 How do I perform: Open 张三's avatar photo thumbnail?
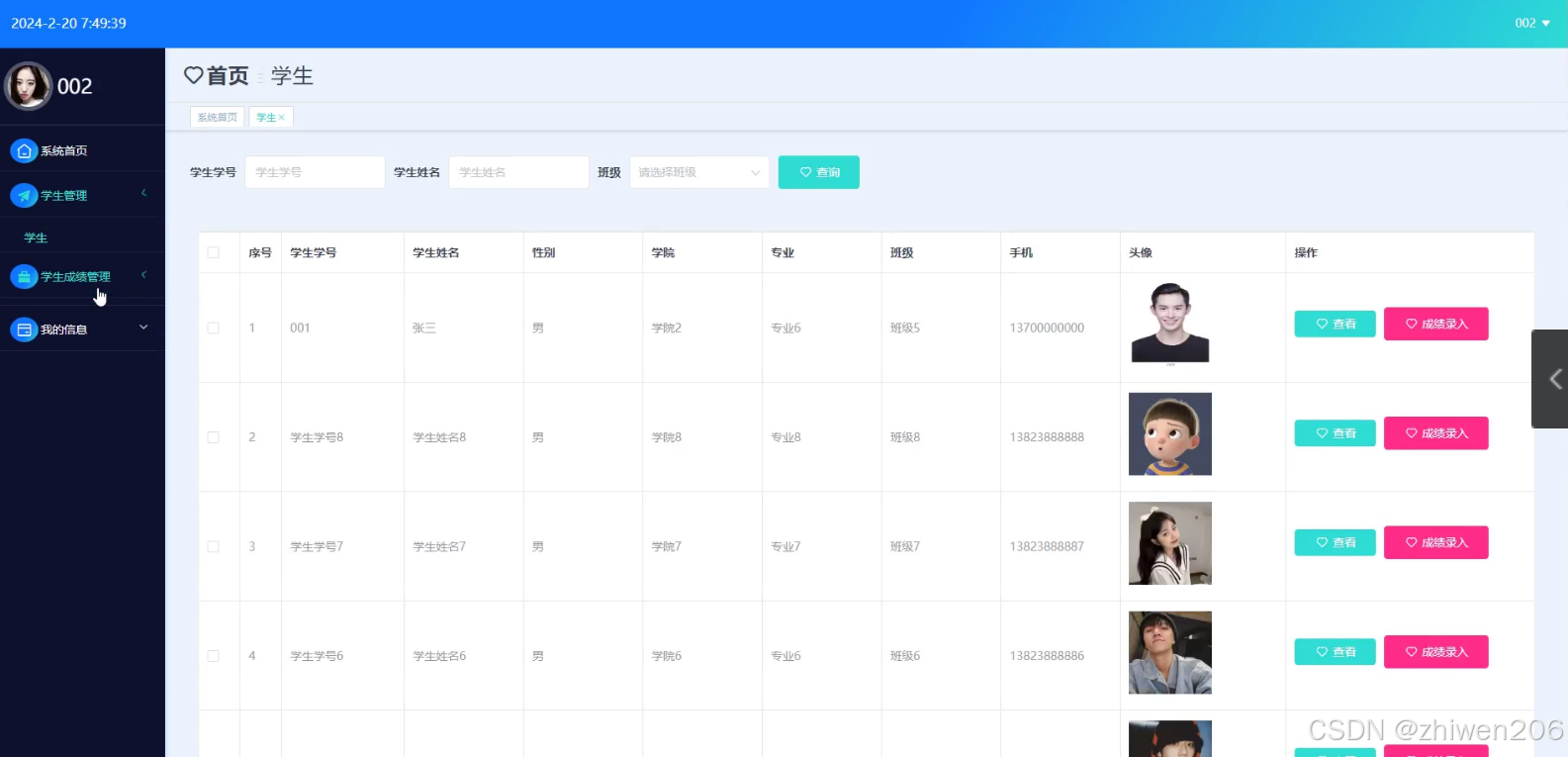(1170, 325)
